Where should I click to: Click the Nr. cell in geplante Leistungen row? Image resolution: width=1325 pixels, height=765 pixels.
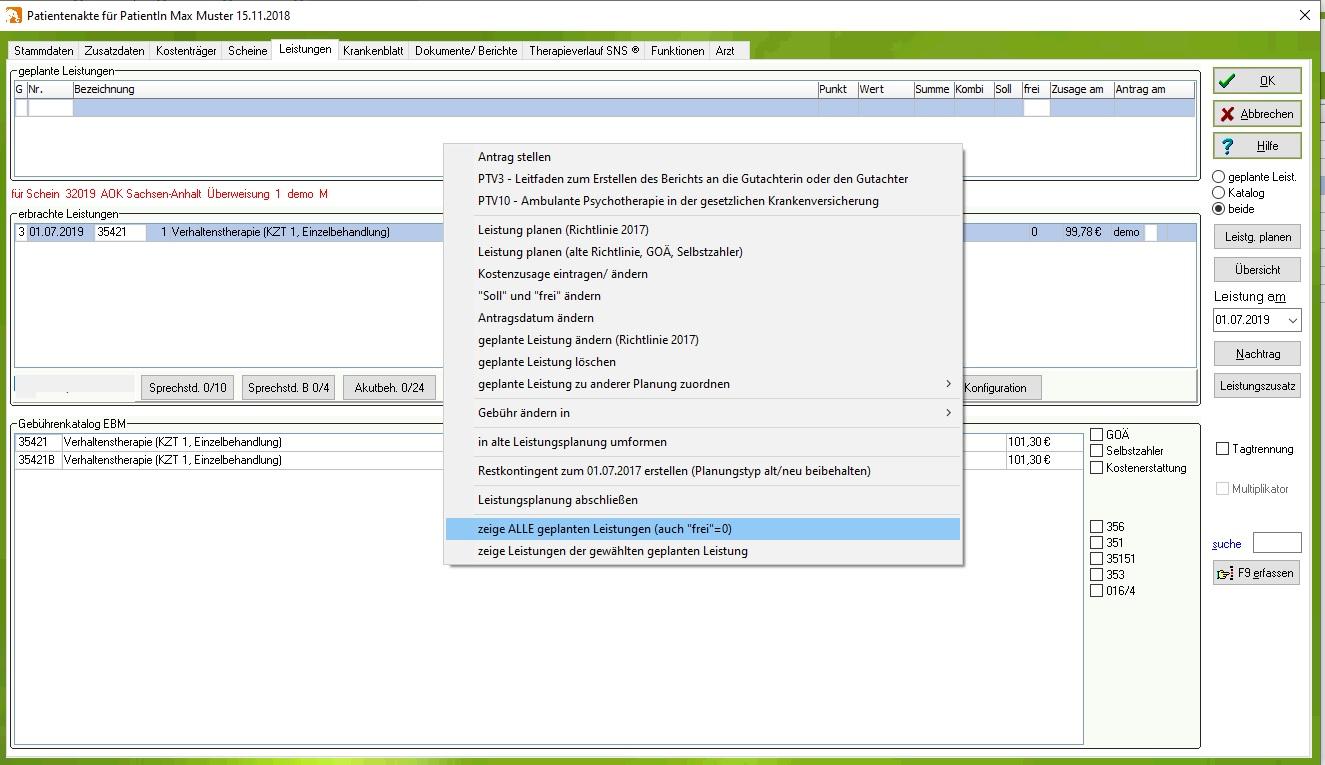(50, 108)
